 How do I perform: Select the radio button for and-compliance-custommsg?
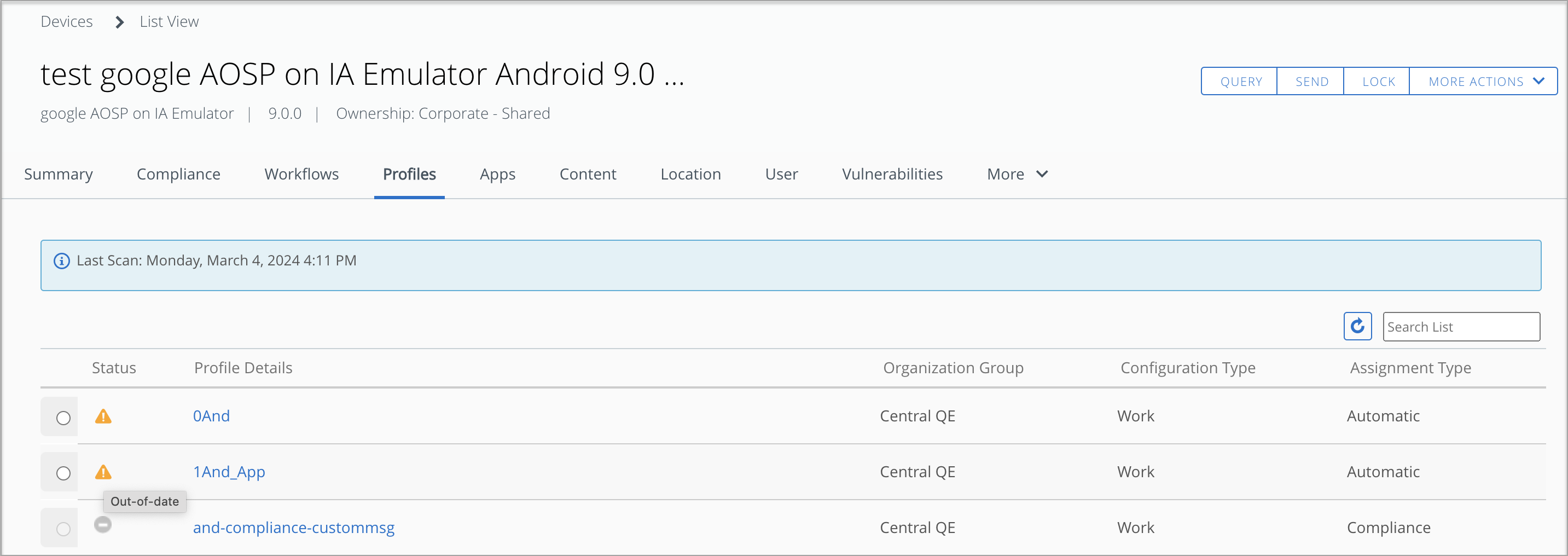click(63, 529)
